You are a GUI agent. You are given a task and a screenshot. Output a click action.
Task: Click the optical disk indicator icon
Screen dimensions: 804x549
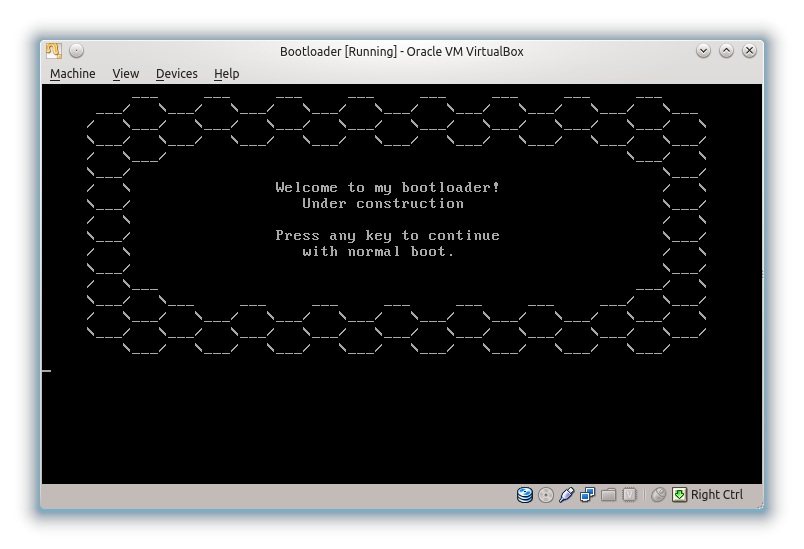pos(546,495)
